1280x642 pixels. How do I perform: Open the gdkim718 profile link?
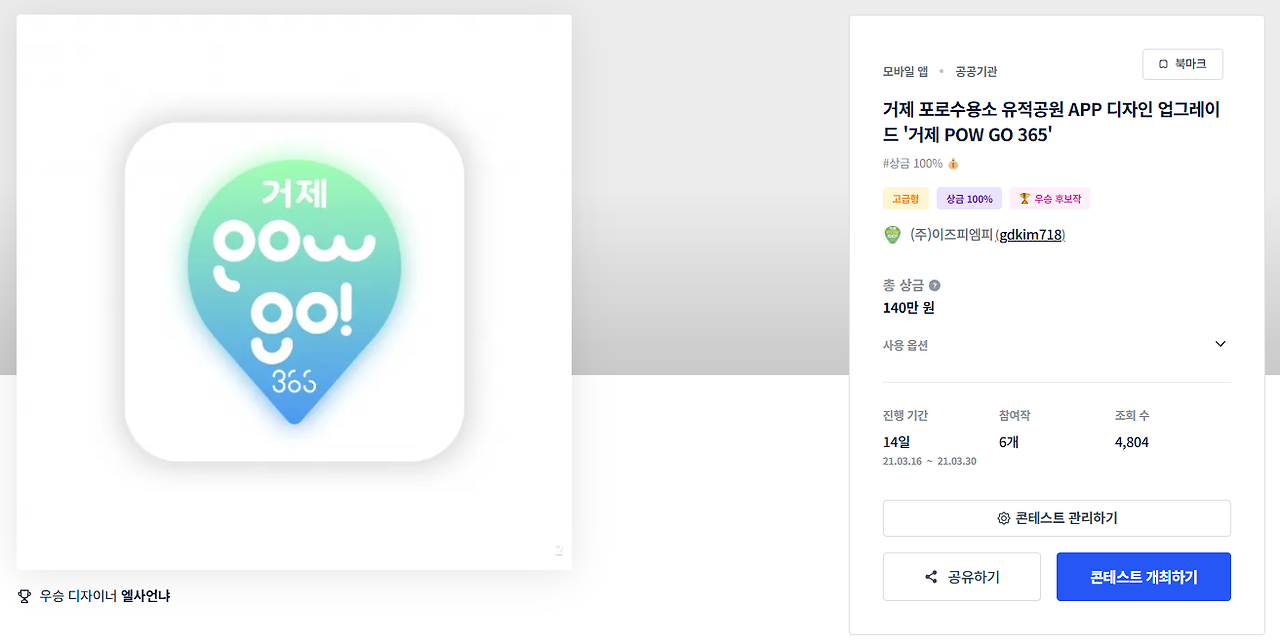point(1032,235)
